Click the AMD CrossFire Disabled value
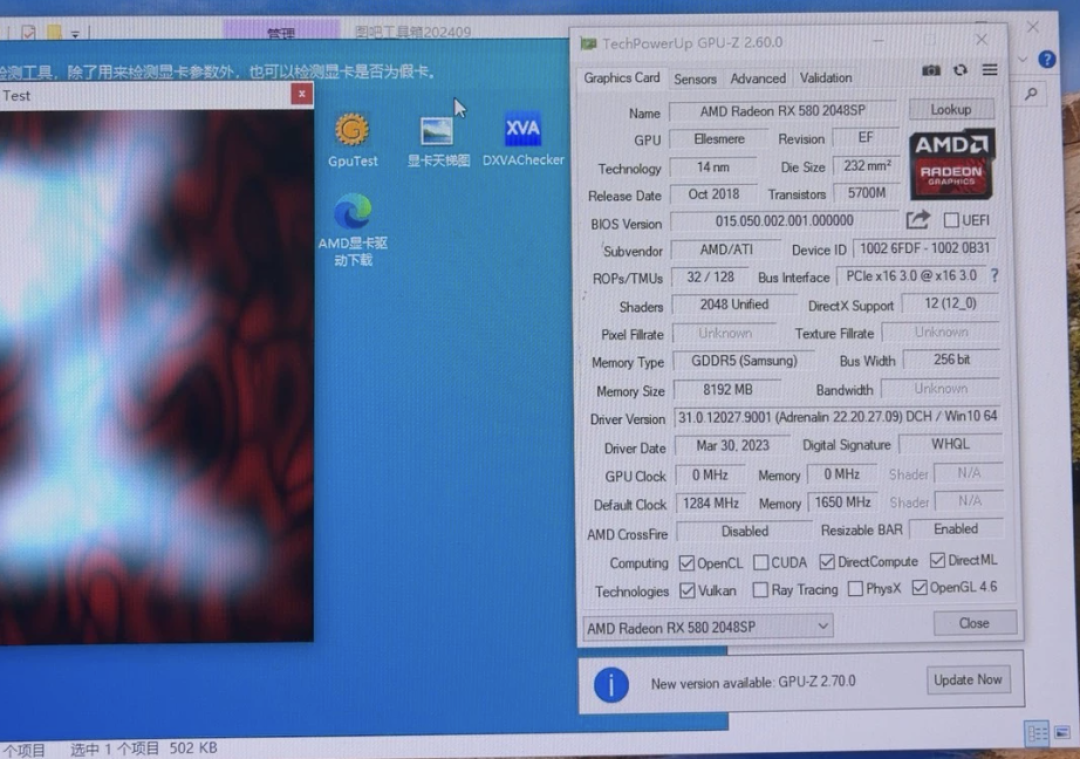Image resolution: width=1080 pixels, height=759 pixels. point(744,531)
